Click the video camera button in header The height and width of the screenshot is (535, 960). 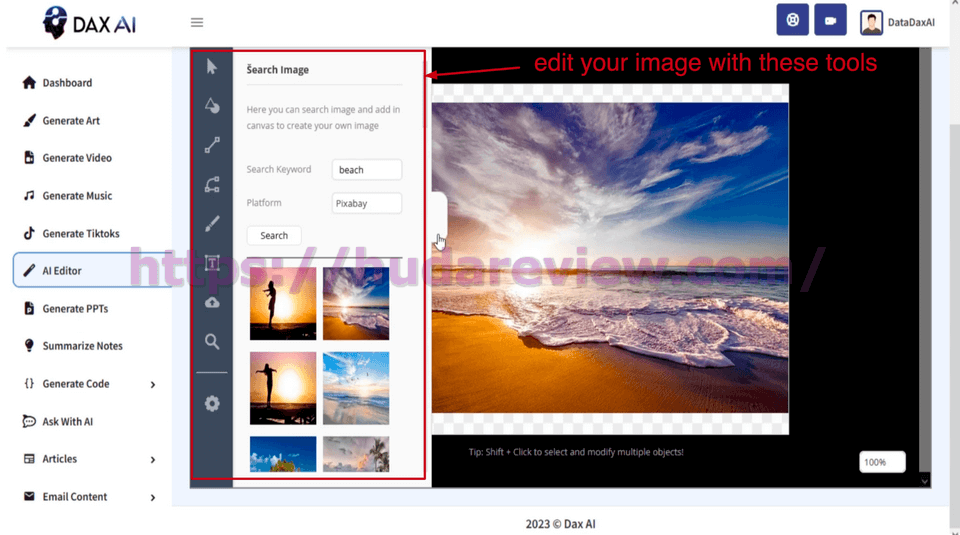(x=830, y=20)
